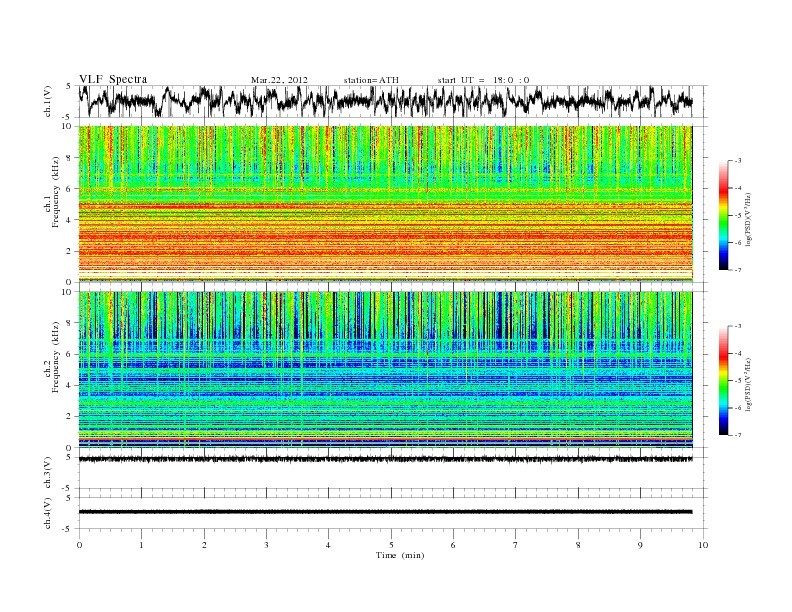
Task: Click the ch.3 waveform trace
Action: tap(385, 459)
